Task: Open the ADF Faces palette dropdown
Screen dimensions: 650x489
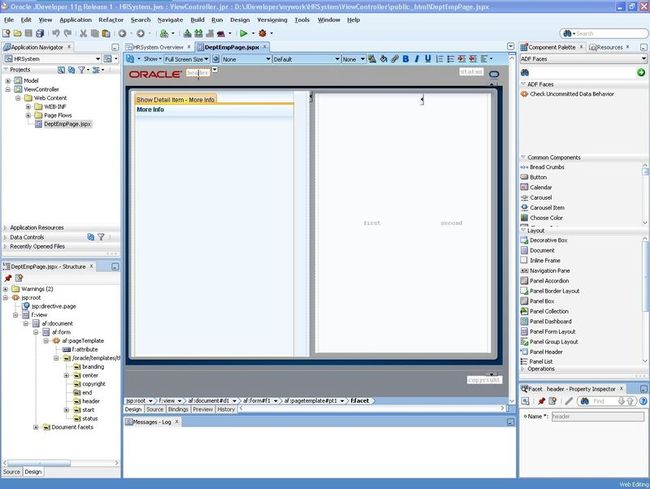Action: click(x=644, y=59)
